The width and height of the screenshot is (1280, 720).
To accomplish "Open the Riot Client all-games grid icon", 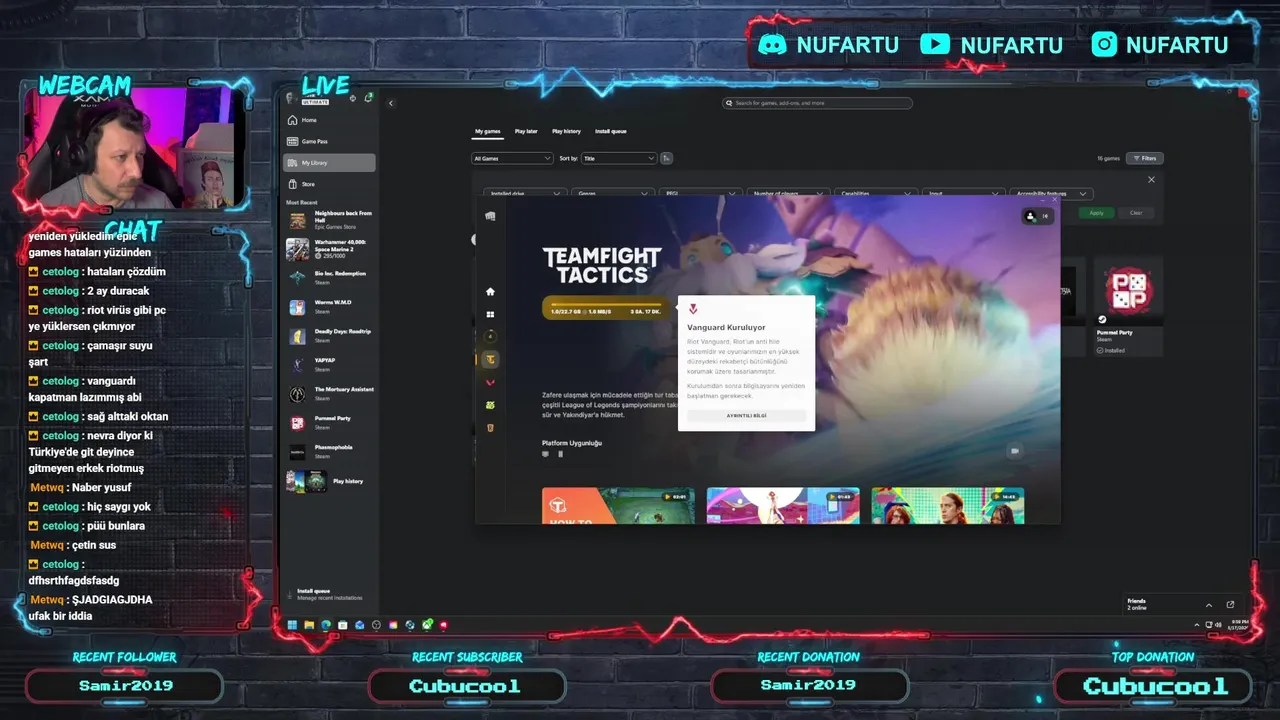I will 490,314.
